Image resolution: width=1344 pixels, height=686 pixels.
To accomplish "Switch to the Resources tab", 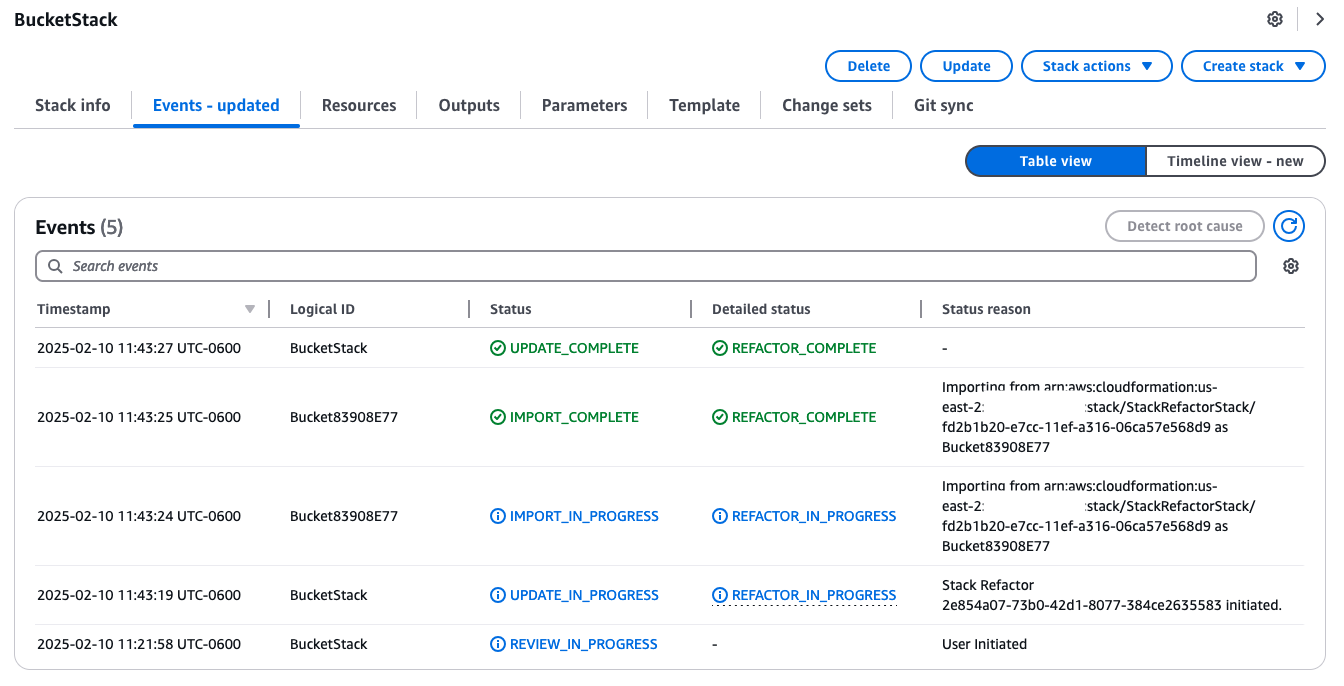I will coord(359,106).
